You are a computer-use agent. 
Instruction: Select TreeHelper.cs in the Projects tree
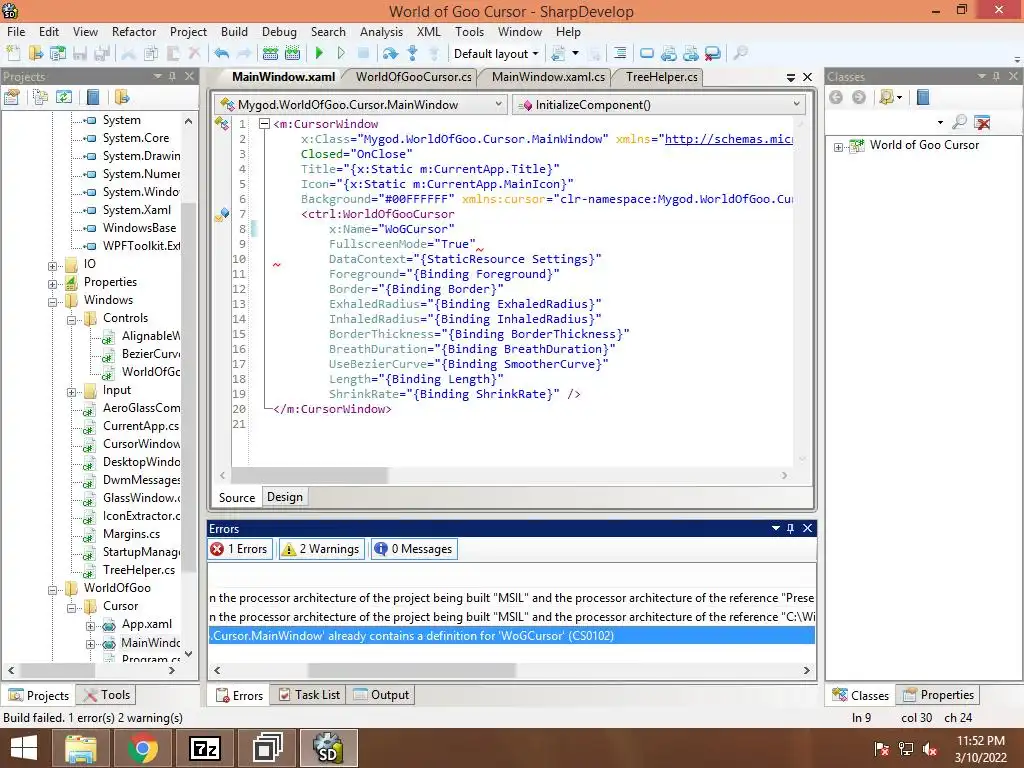[x=138, y=570]
